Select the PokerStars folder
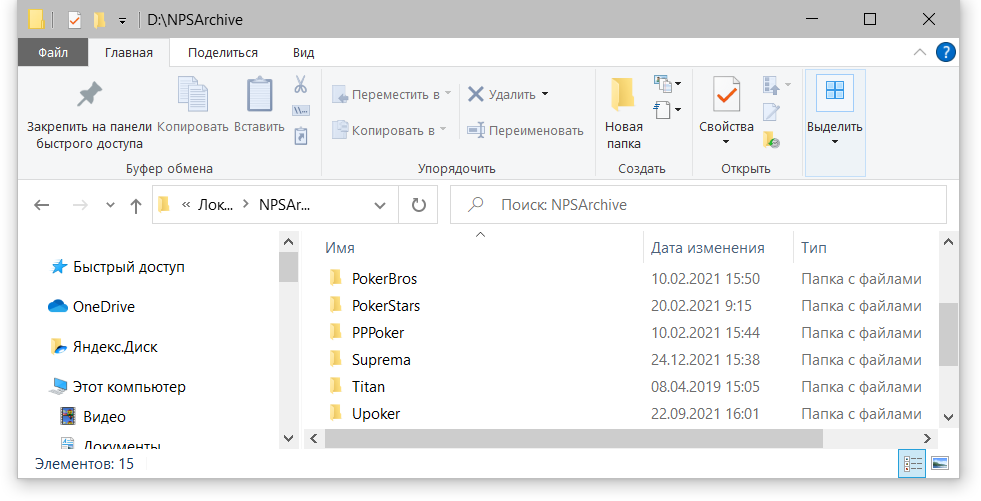The width and height of the screenshot is (981, 501). (385, 305)
